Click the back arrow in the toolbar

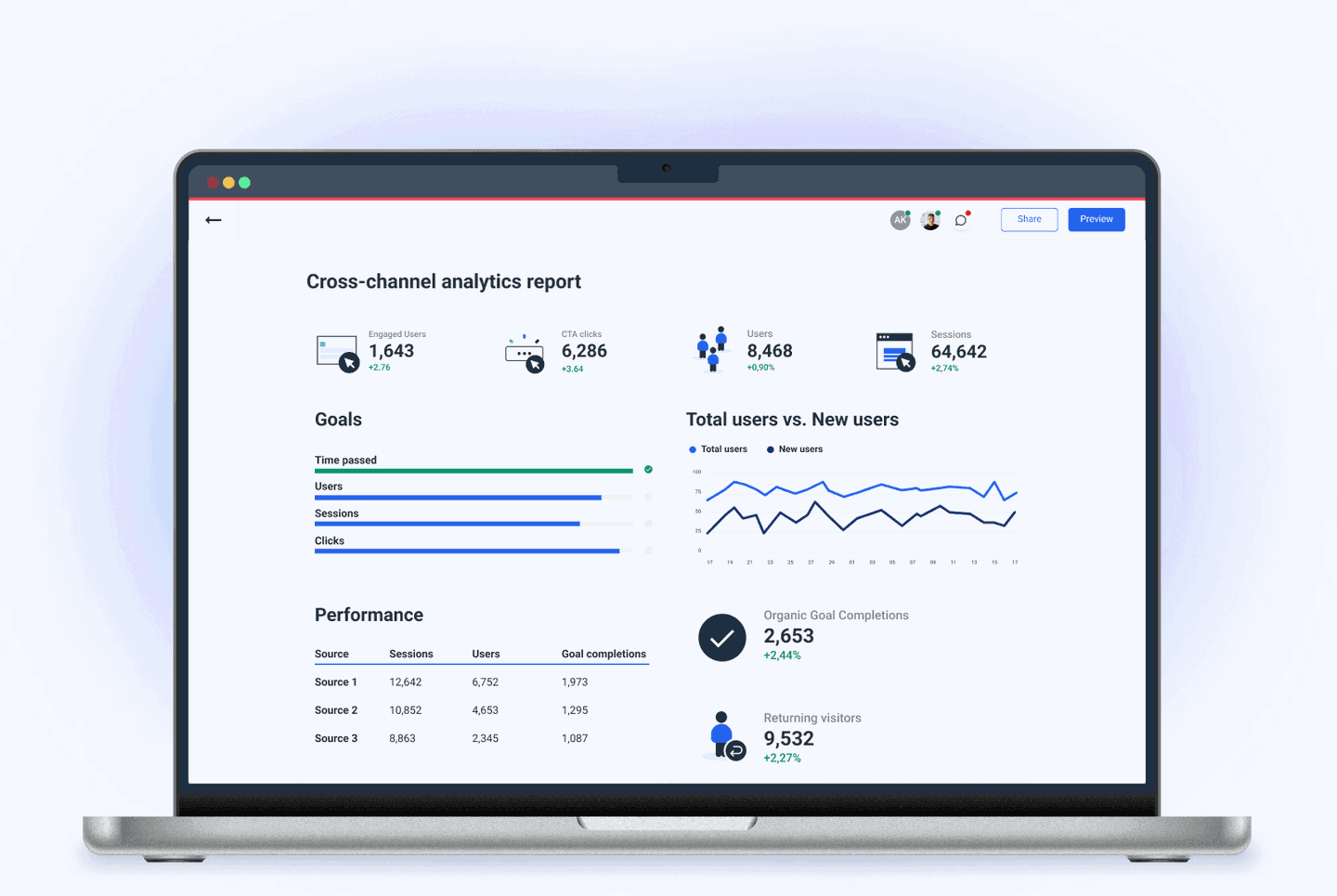click(214, 220)
